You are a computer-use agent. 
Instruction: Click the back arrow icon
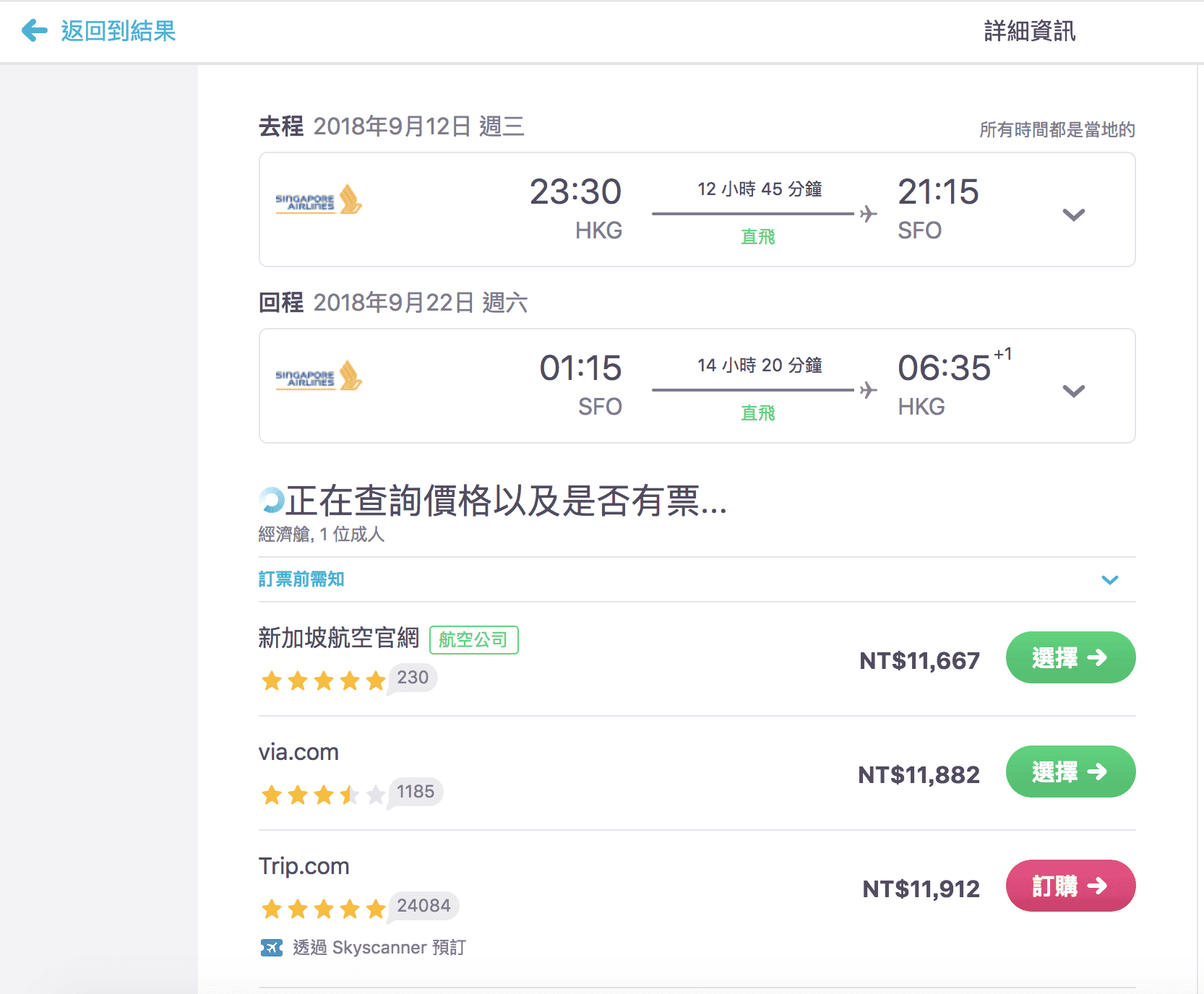35,30
